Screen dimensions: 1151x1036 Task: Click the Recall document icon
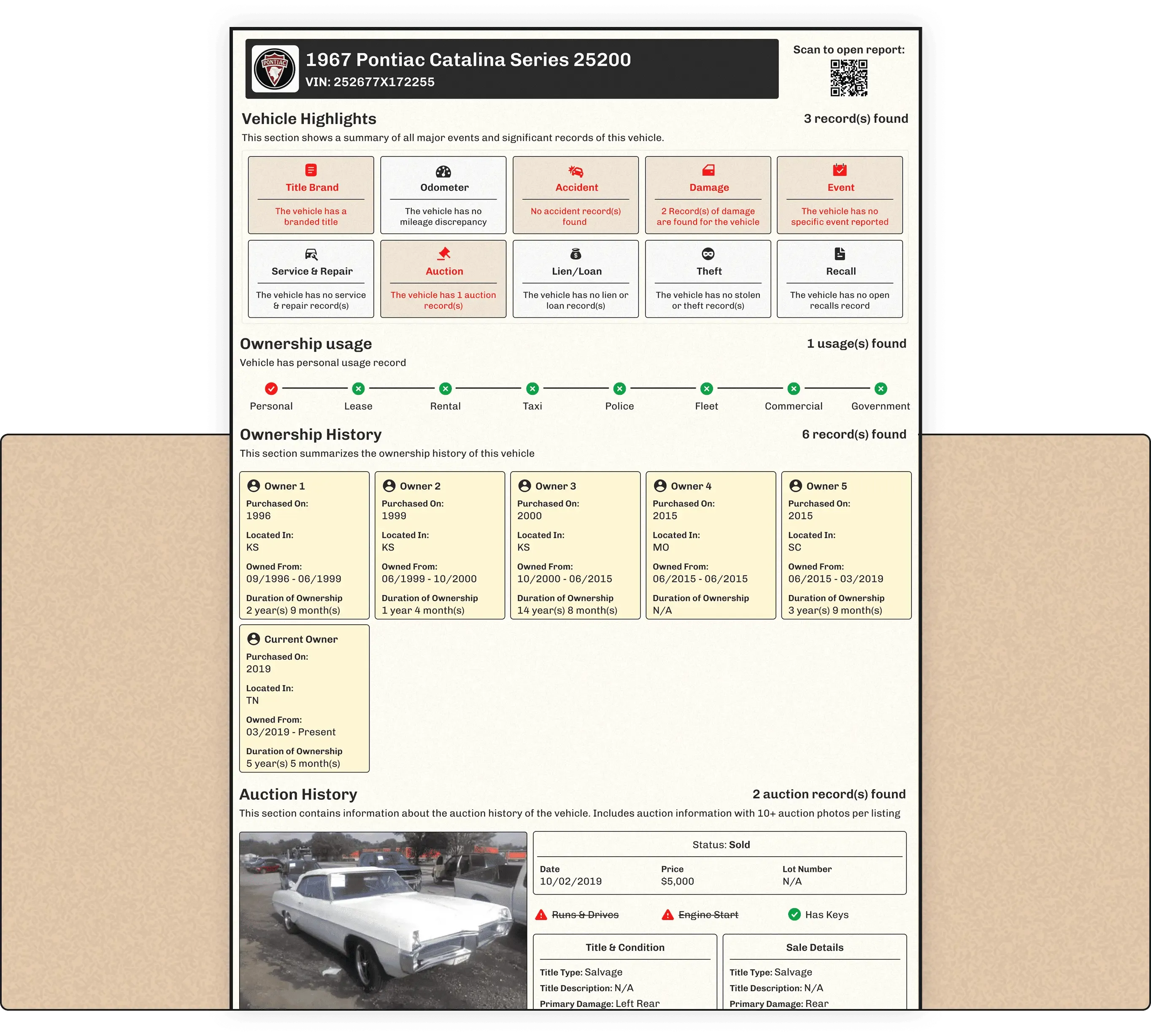[840, 254]
